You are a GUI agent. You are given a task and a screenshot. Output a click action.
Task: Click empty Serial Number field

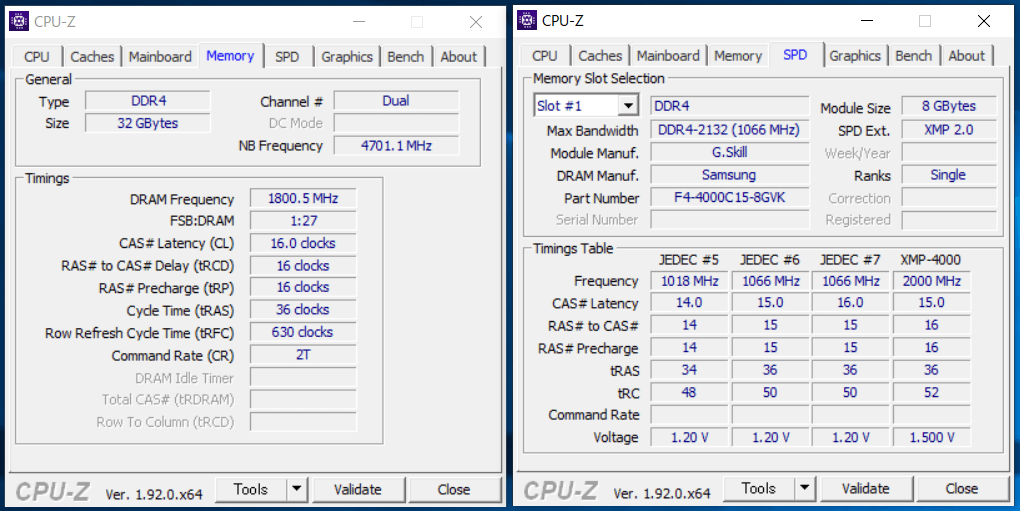point(730,220)
